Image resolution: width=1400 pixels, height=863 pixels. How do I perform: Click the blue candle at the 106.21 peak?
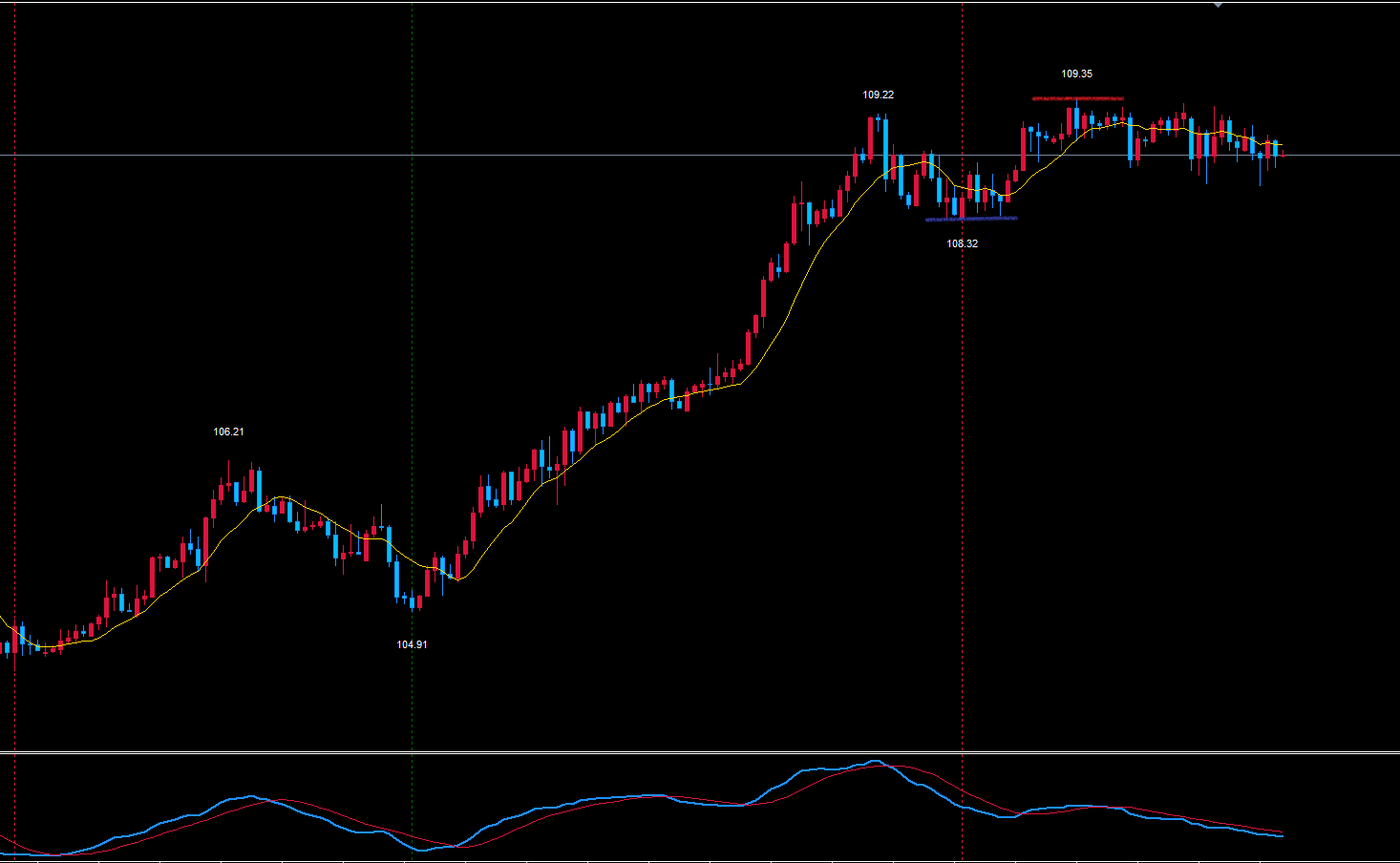[x=259, y=489]
